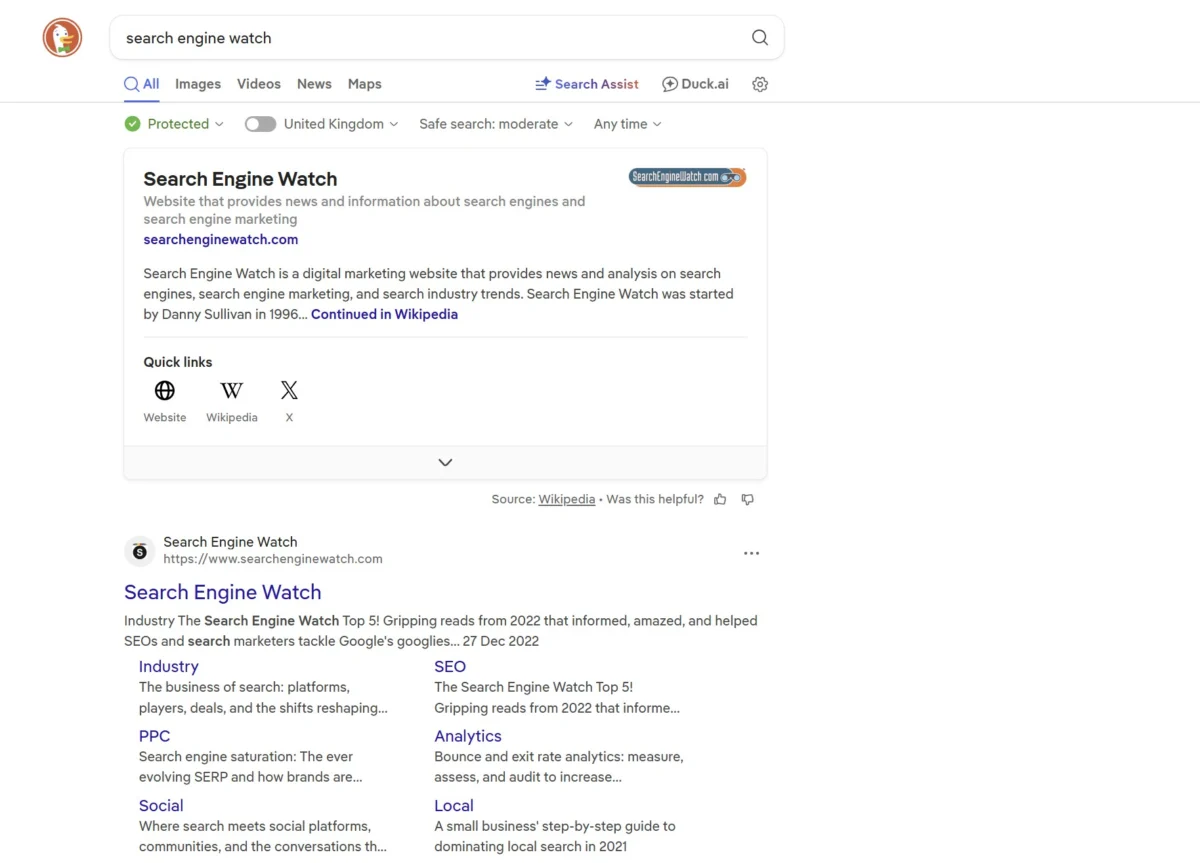The height and width of the screenshot is (863, 1200).
Task: Click 'Quick links' label
Action: tap(178, 362)
